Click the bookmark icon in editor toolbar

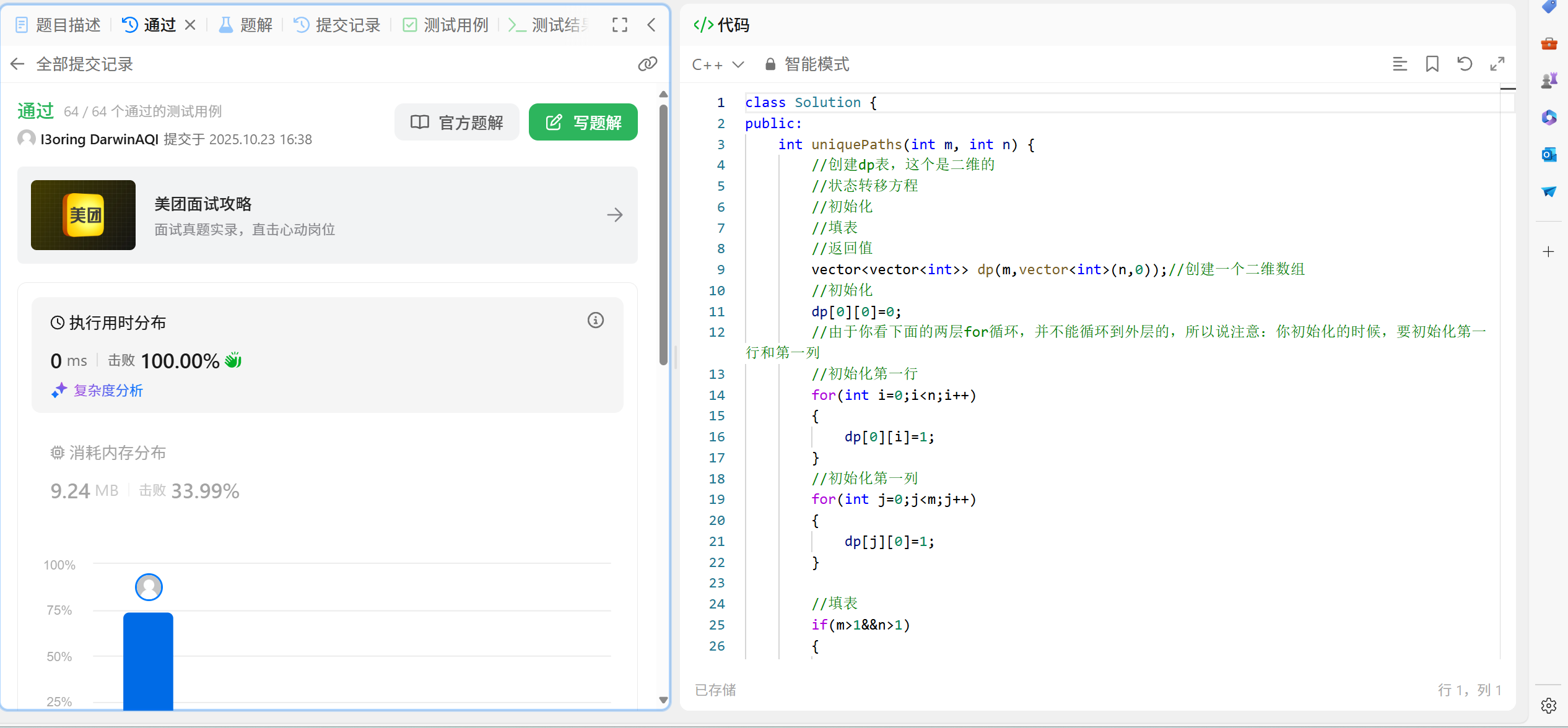click(x=1432, y=64)
